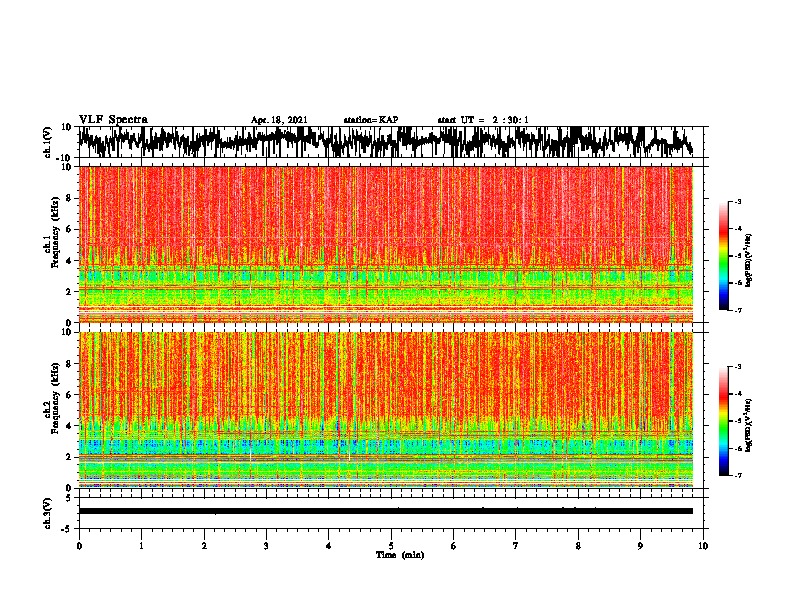Click the "station=KAP" header label
The height and width of the screenshot is (612, 792).
click(x=371, y=120)
